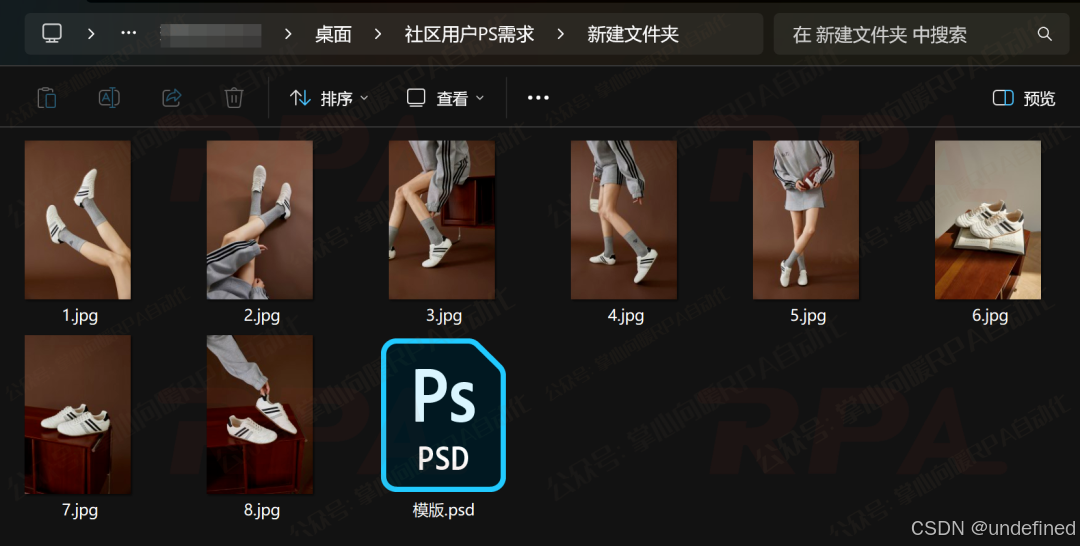Go to 社区用户PS需求 folder in breadcrumb

pos(469,34)
